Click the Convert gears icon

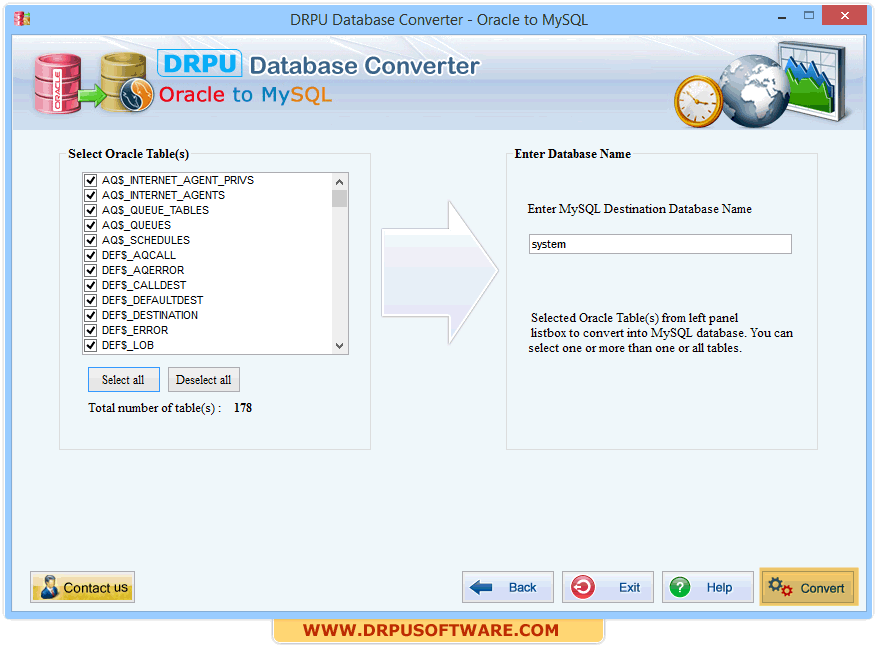[x=781, y=587]
